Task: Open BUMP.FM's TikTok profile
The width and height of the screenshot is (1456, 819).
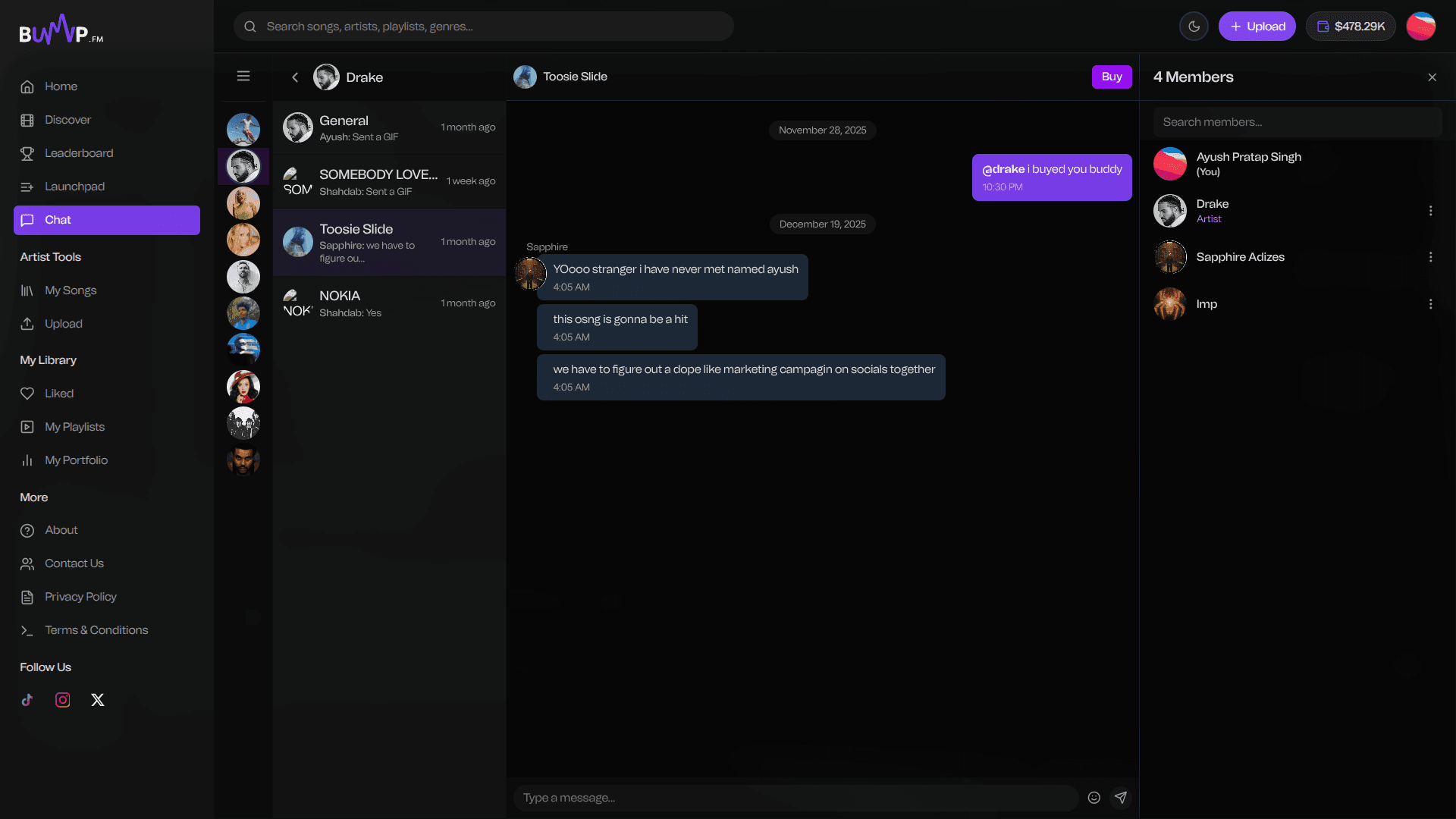Action: coord(27,700)
